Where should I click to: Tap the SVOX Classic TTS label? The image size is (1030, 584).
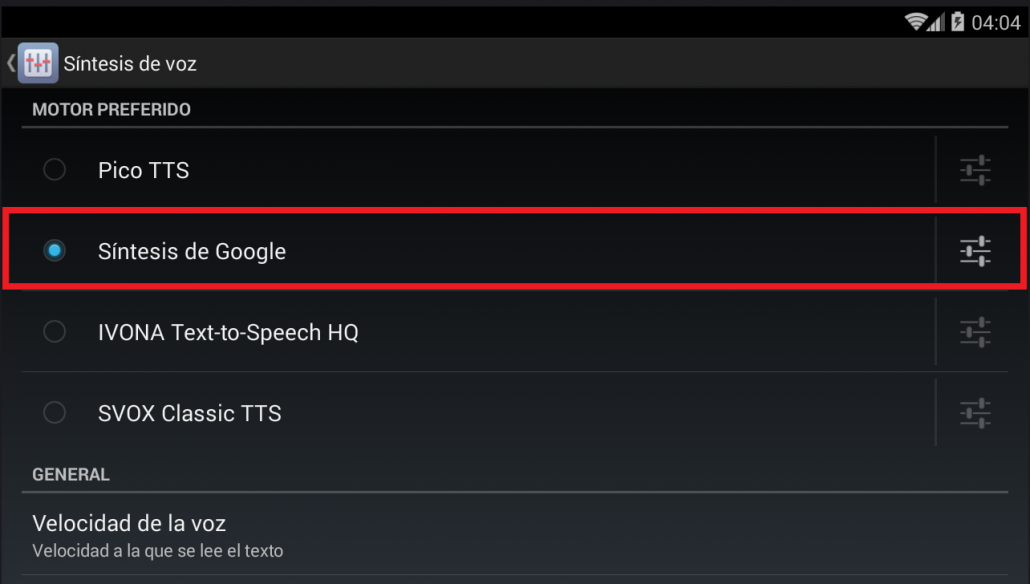tap(190, 413)
